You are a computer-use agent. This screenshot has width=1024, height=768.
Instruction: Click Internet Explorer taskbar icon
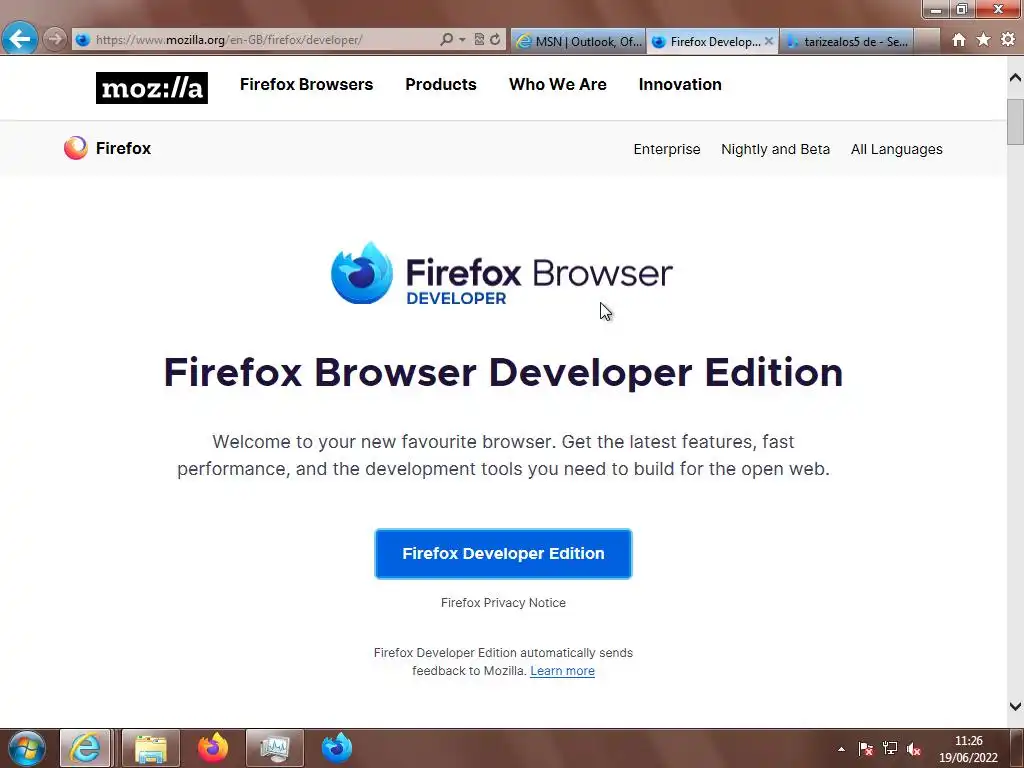tap(85, 748)
